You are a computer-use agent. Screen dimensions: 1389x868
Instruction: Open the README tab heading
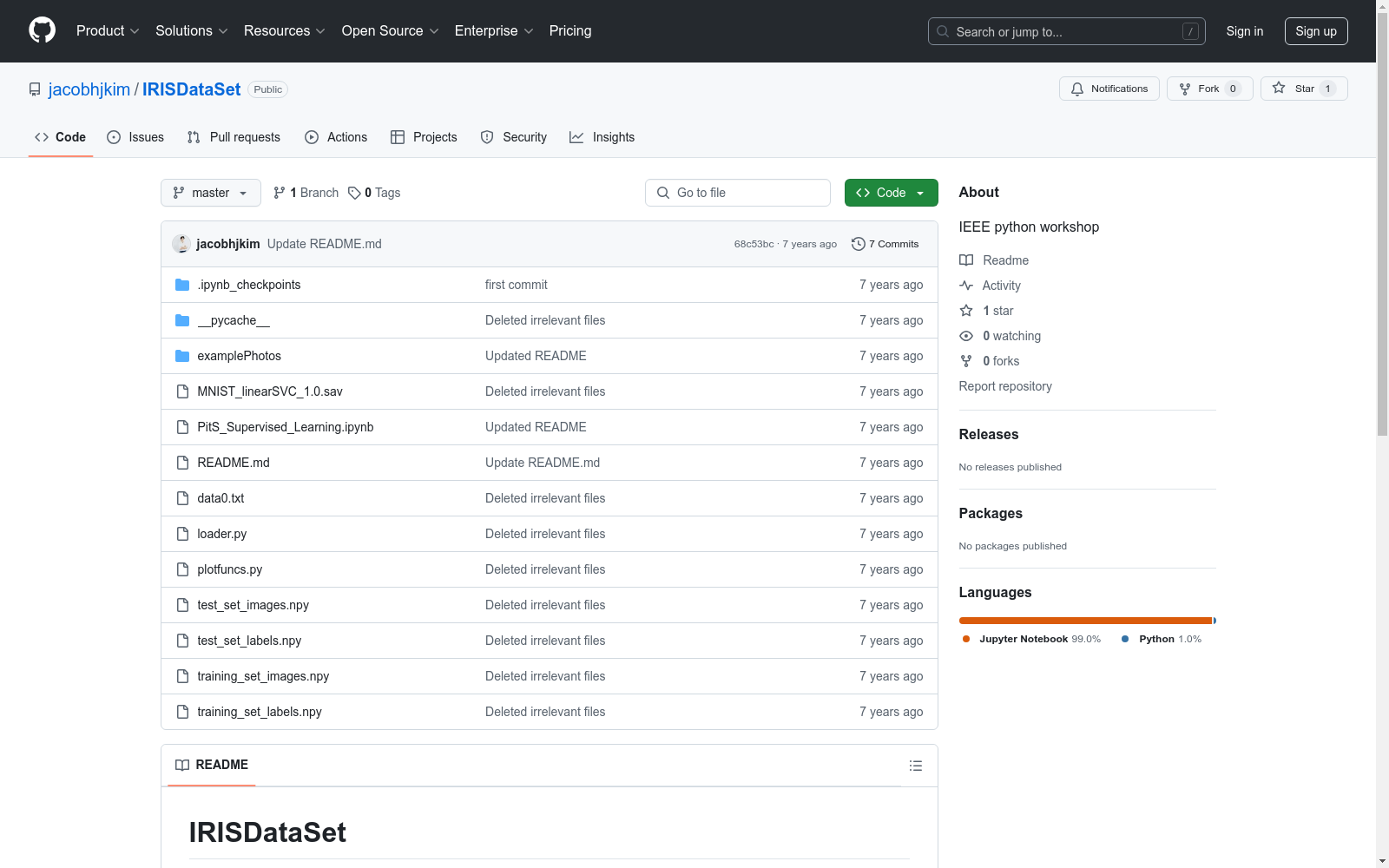pos(212,765)
